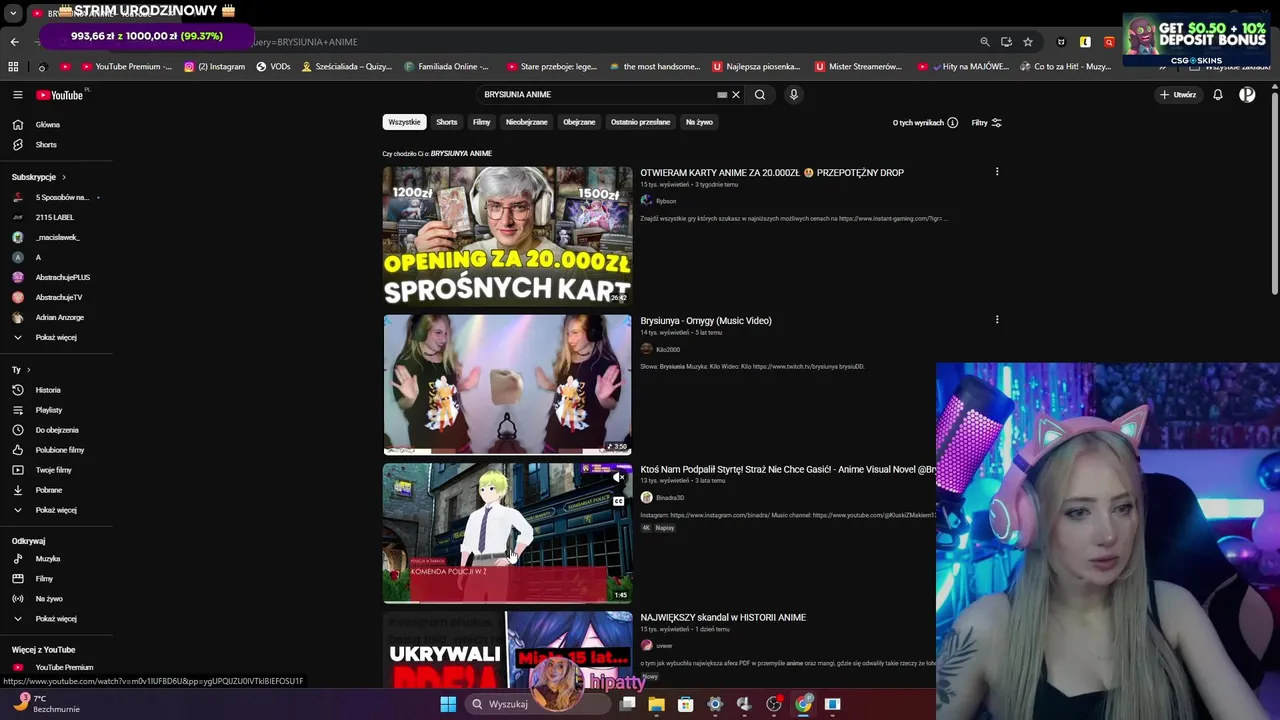Open the Rybson channel link
The width and height of the screenshot is (1280, 720).
tap(666, 201)
